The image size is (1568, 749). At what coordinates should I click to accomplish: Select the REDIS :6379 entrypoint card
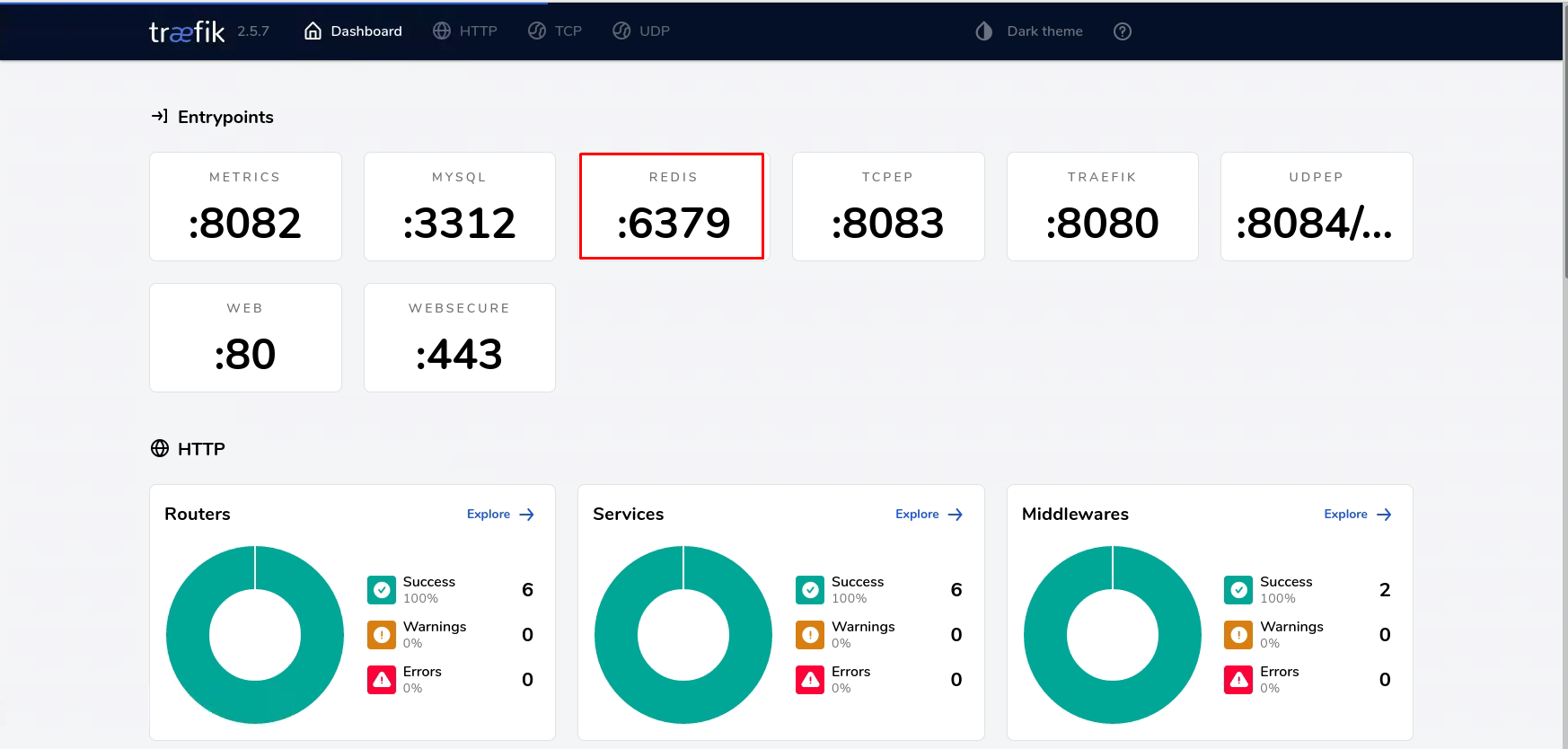[x=673, y=207]
